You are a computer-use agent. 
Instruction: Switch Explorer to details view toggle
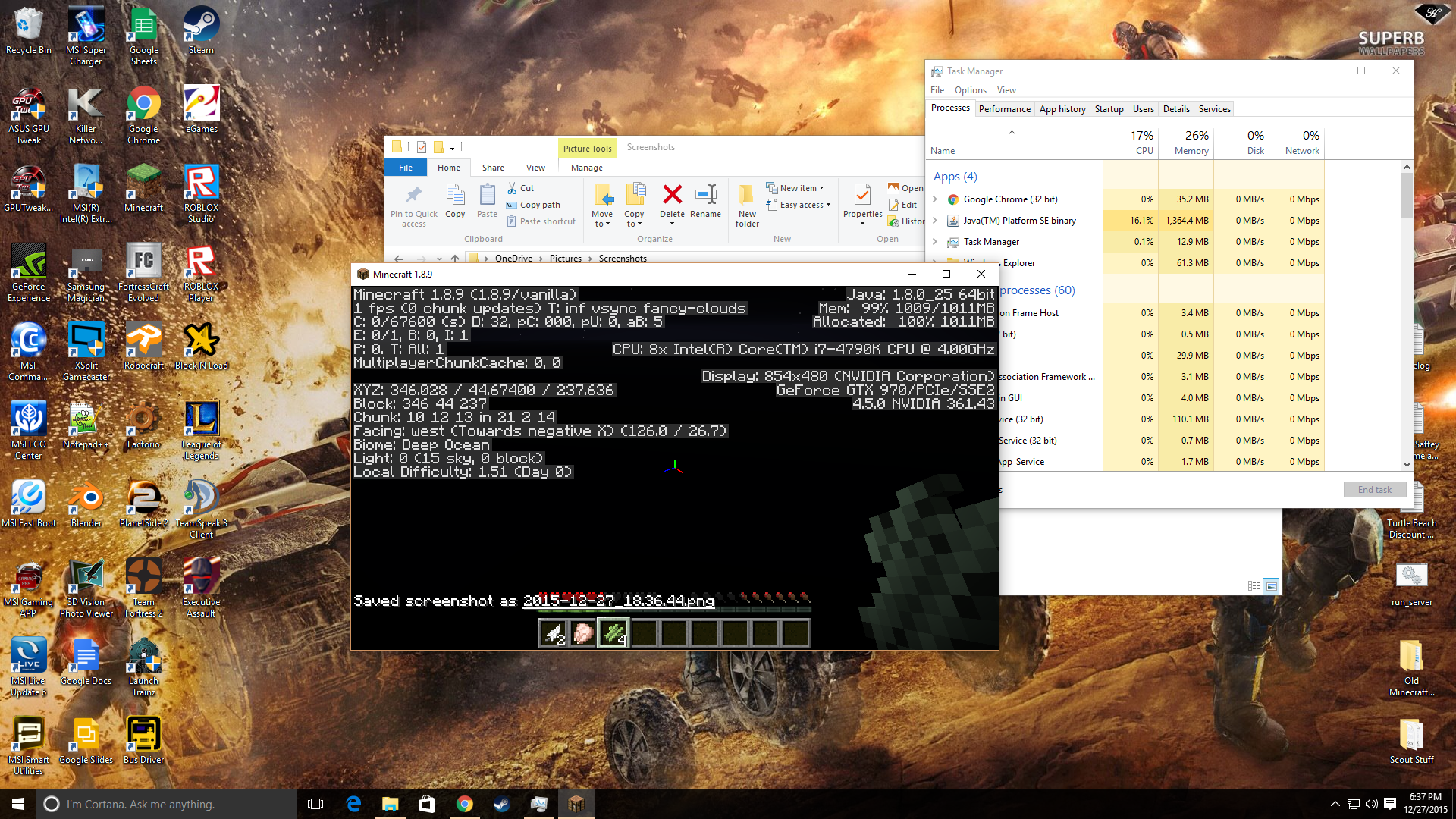[1254, 586]
